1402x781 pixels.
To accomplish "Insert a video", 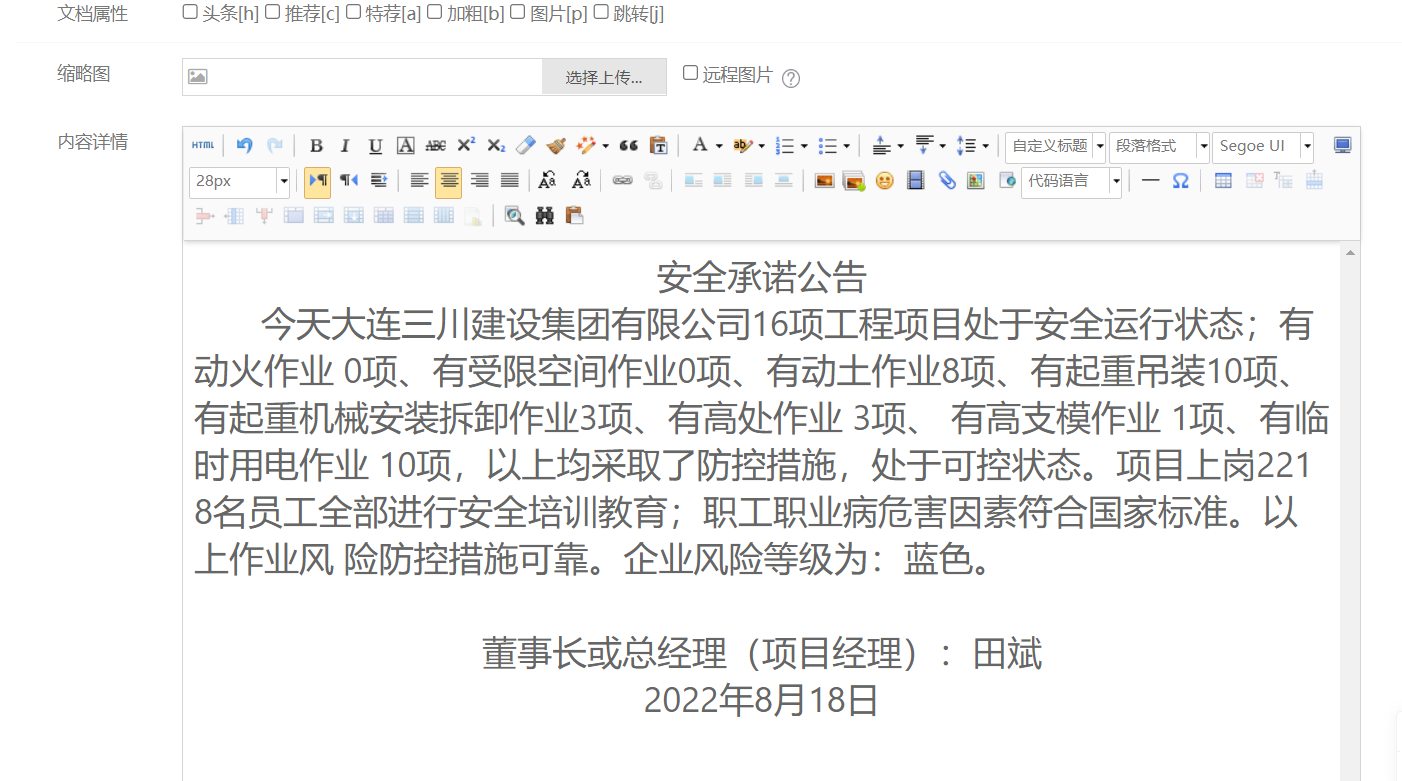I will click(x=915, y=181).
